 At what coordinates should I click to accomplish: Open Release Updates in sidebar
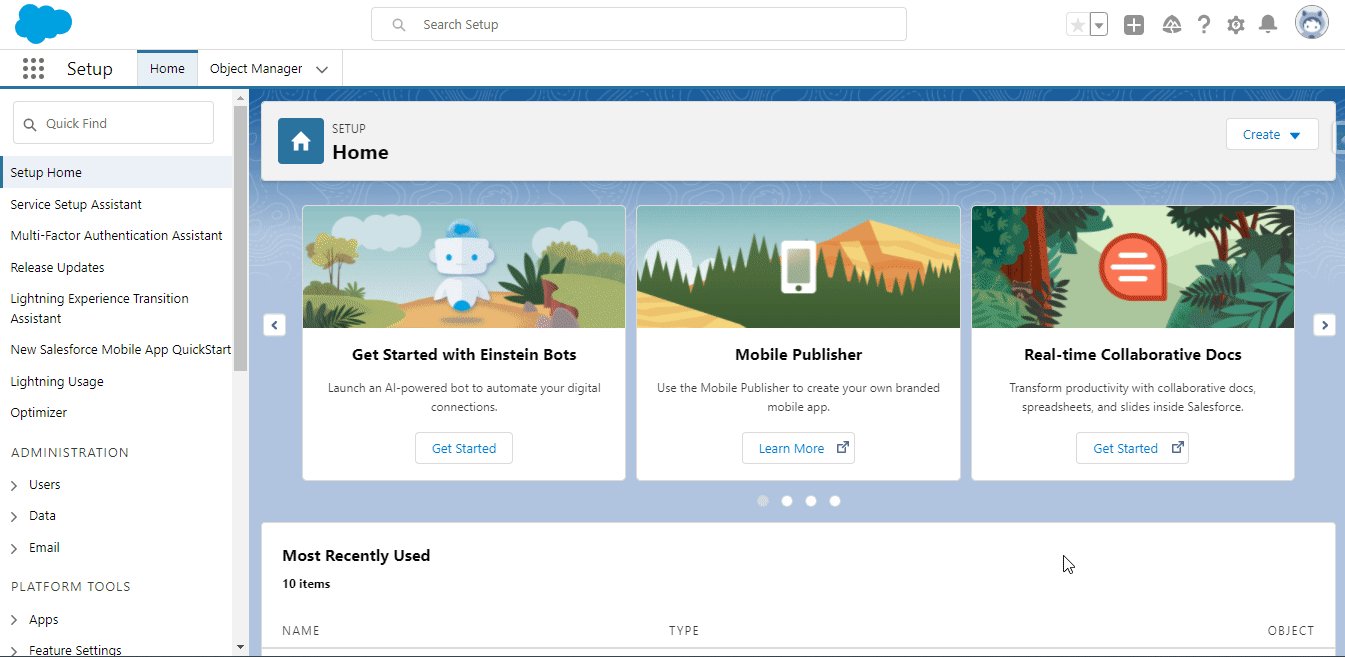click(57, 268)
